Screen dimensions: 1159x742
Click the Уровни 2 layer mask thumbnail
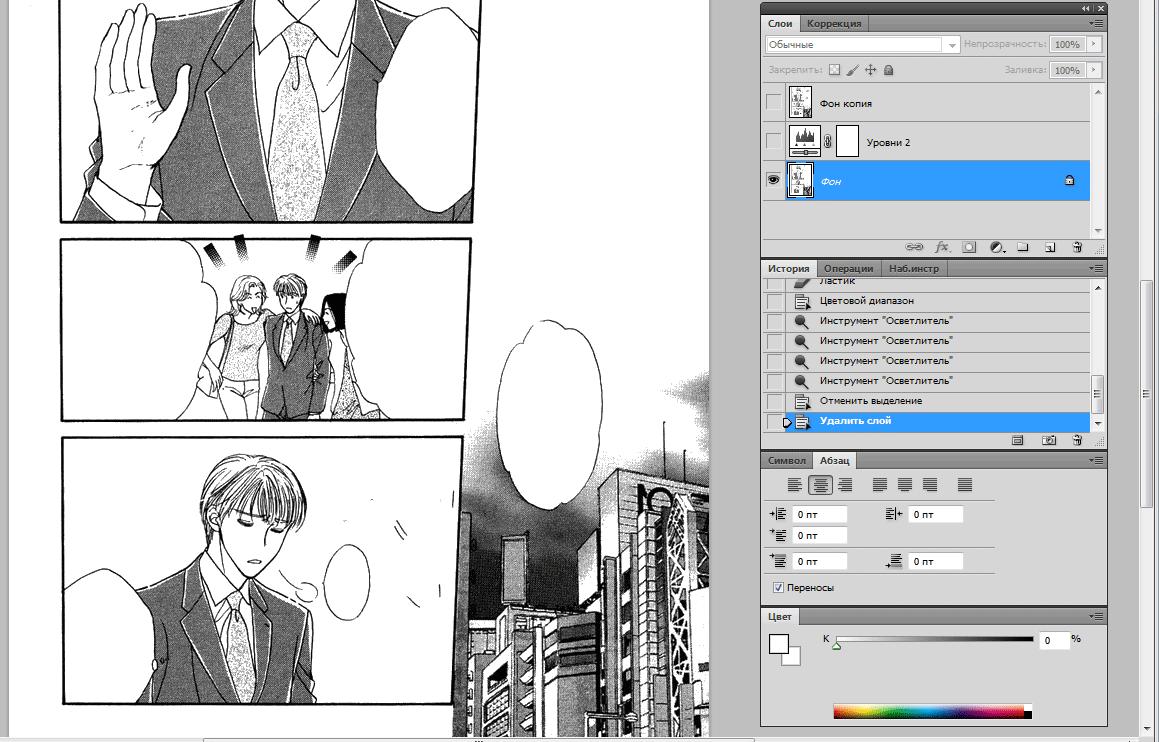pos(847,141)
